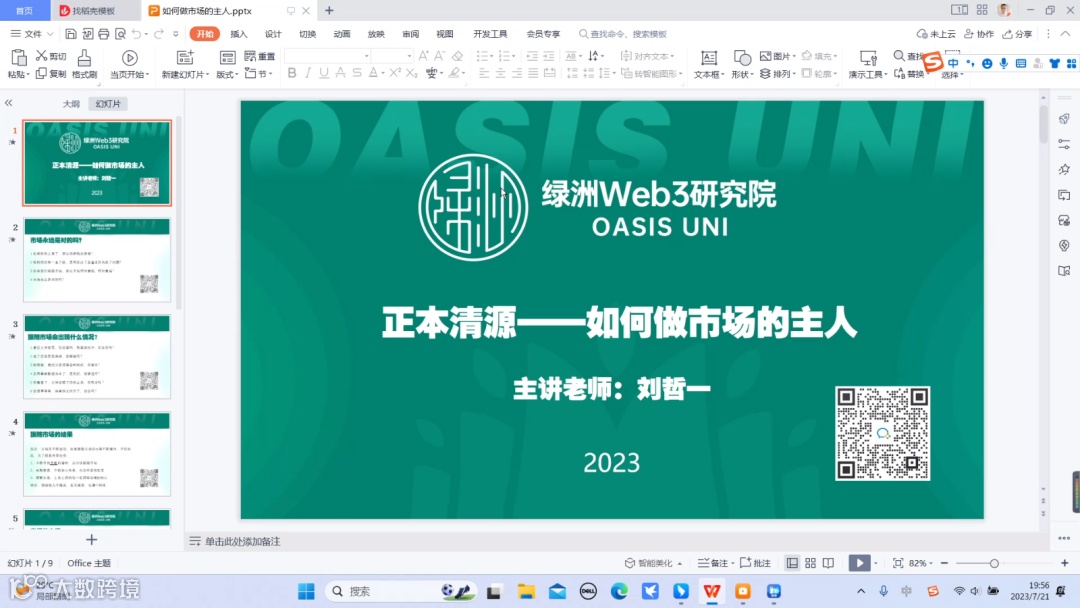The width and height of the screenshot is (1080, 608).
Task: Click the 图片 picture insert icon
Action: point(765,56)
